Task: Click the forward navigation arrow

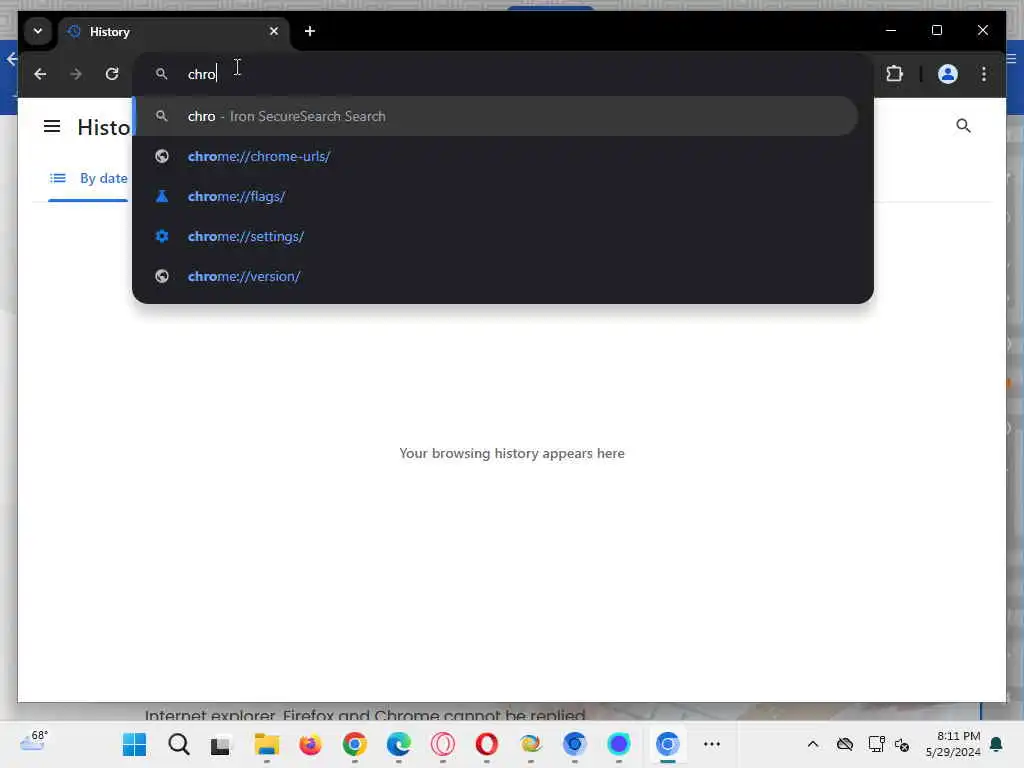Action: tap(76, 74)
